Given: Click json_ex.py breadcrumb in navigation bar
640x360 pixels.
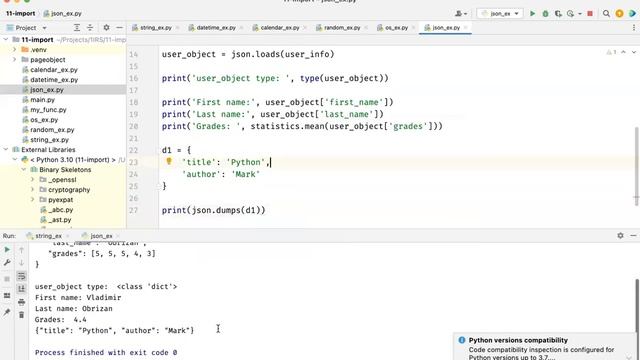Looking at the screenshot, I should 62,13.
